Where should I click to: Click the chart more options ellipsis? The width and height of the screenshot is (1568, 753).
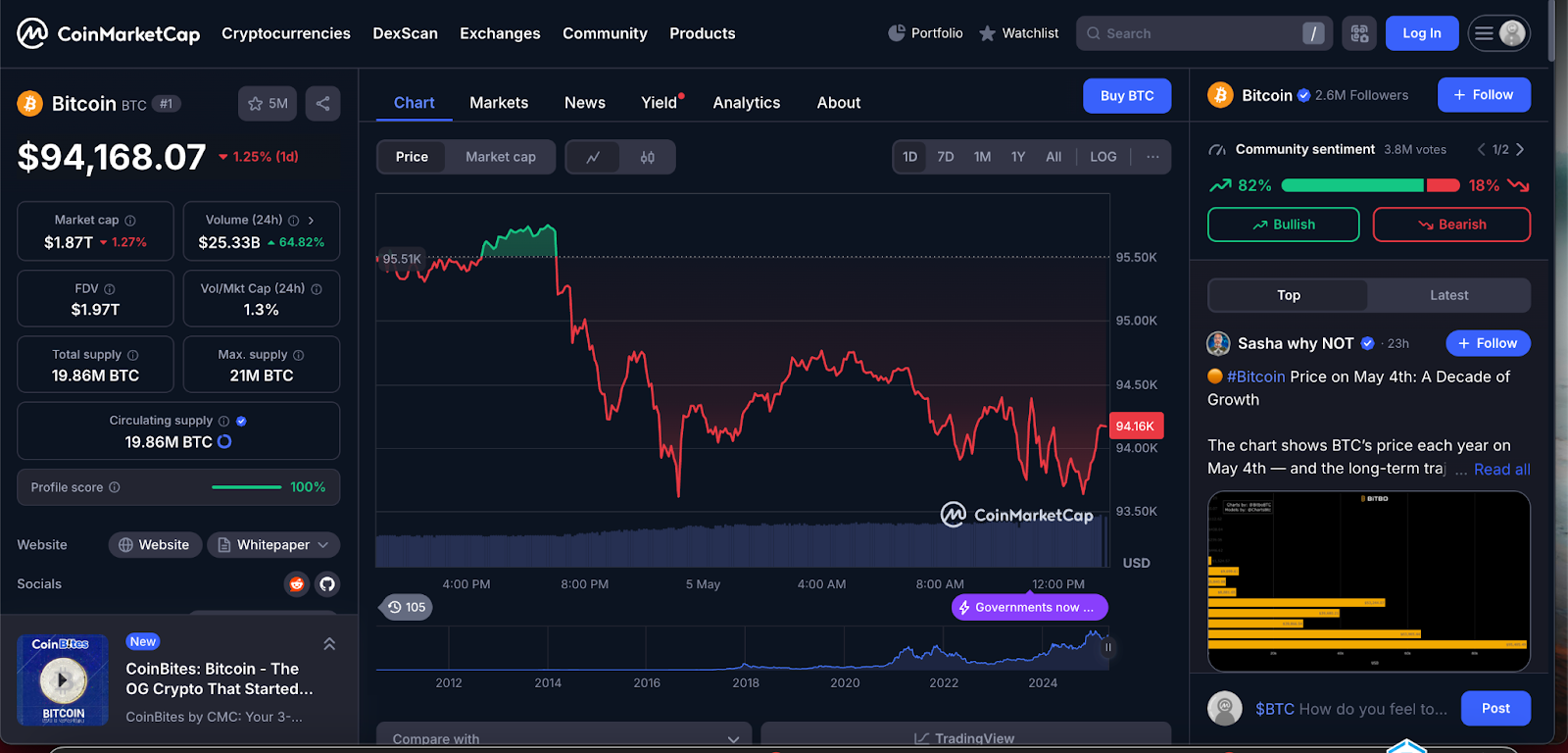(1152, 157)
